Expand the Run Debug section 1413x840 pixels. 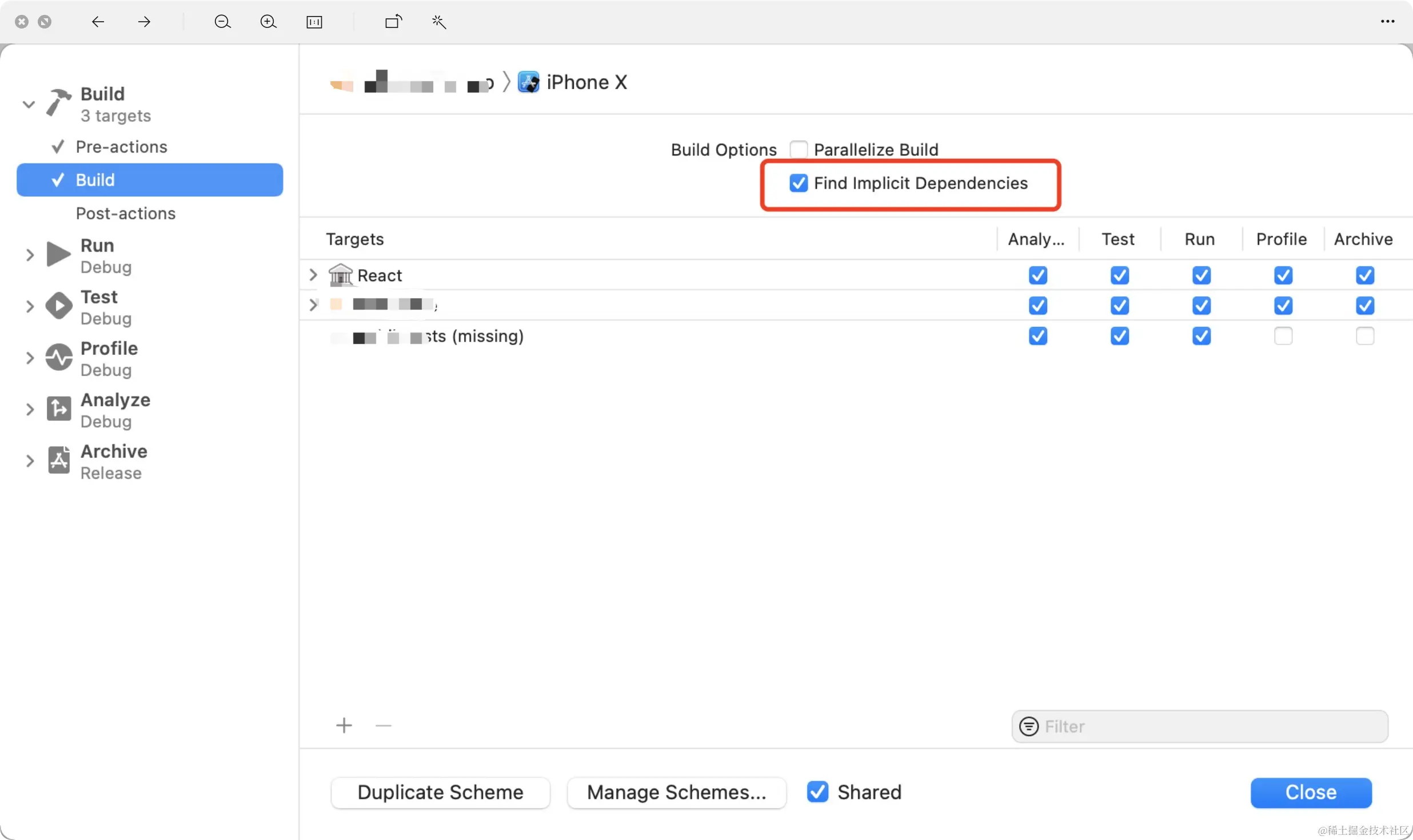pos(30,255)
